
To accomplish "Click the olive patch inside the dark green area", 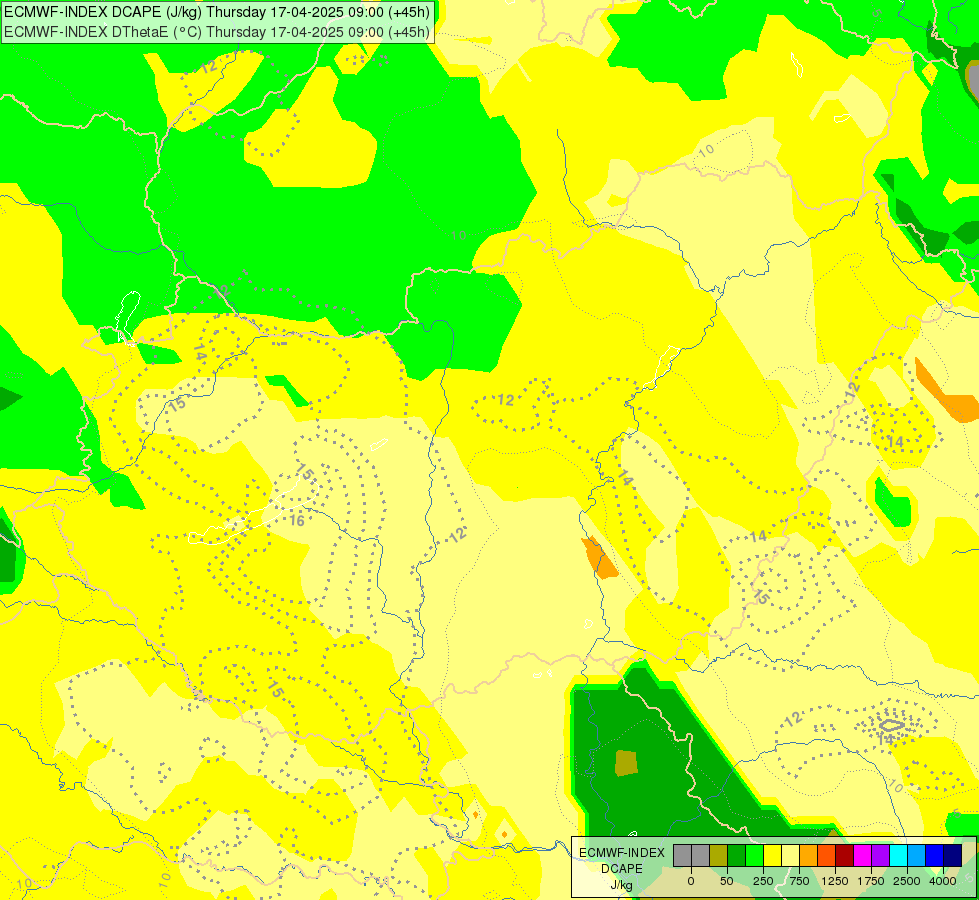I will [x=626, y=763].
